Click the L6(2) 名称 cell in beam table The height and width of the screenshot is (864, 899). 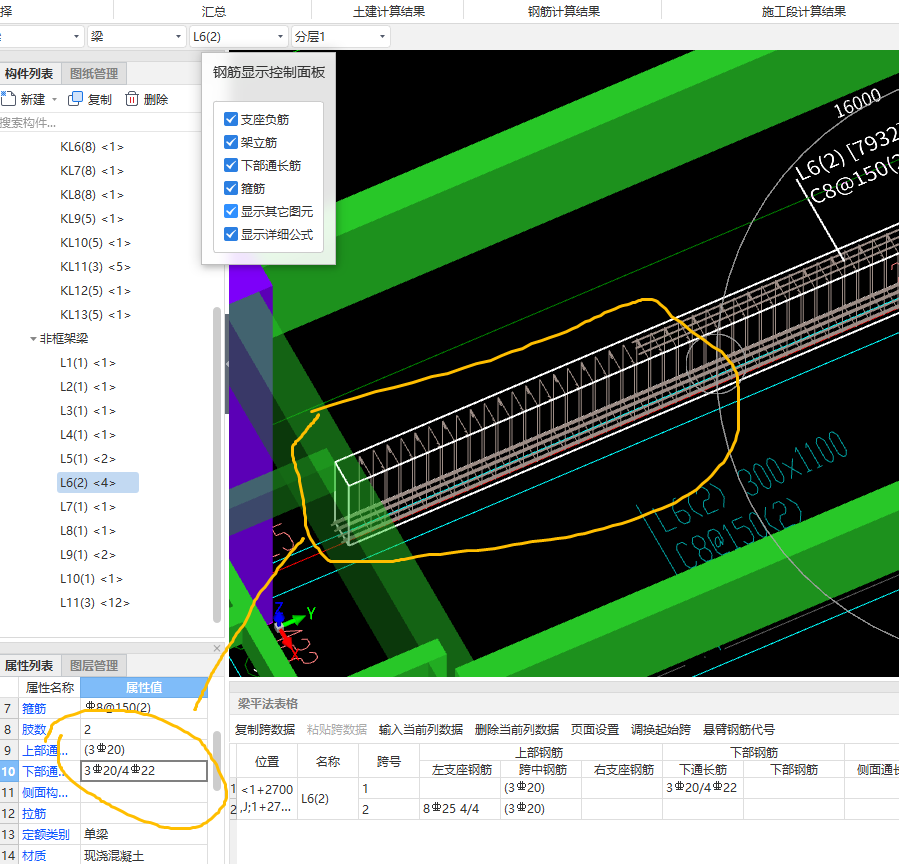point(328,799)
